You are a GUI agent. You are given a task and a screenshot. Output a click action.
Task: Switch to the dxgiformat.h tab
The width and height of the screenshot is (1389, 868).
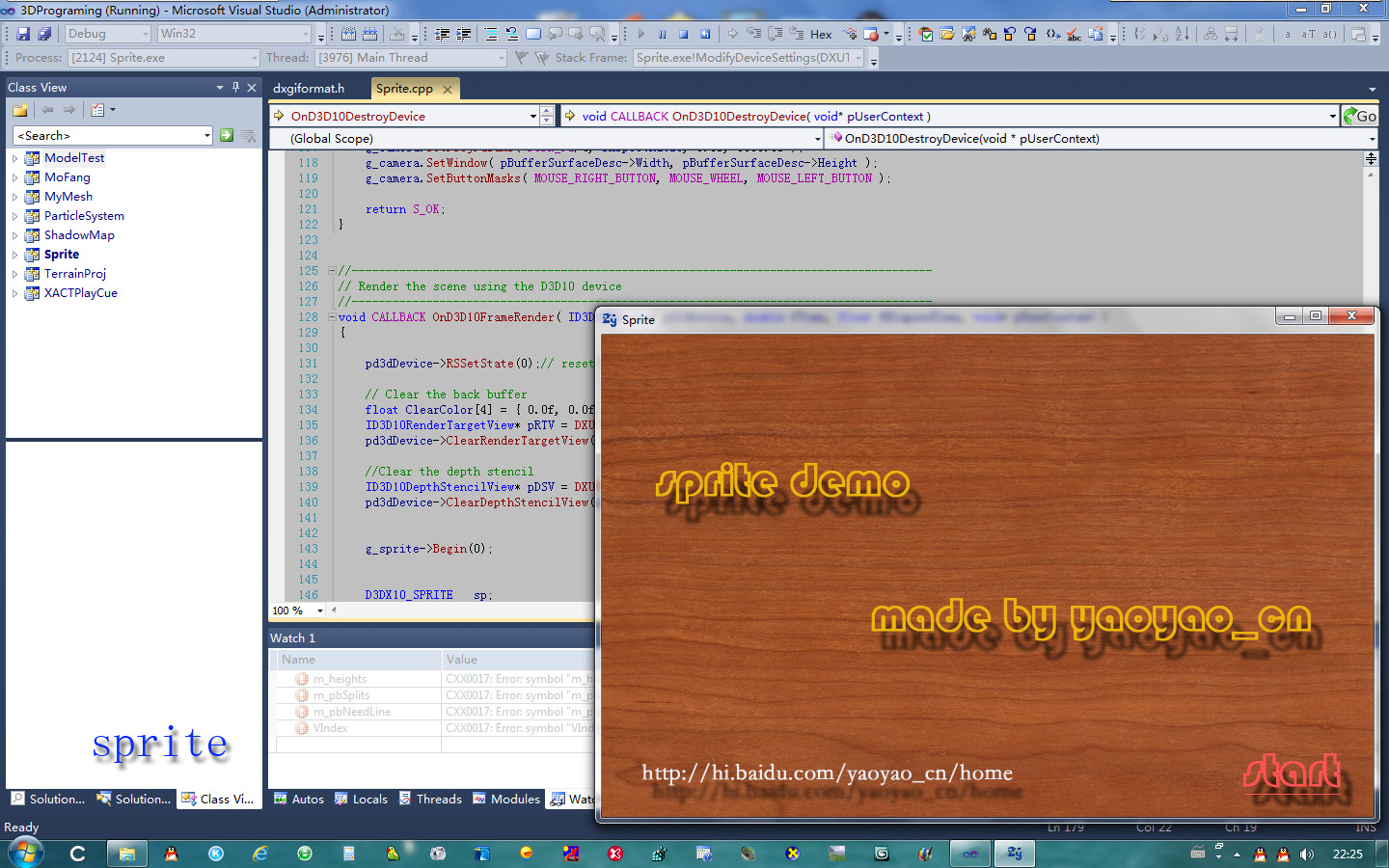pos(309,89)
